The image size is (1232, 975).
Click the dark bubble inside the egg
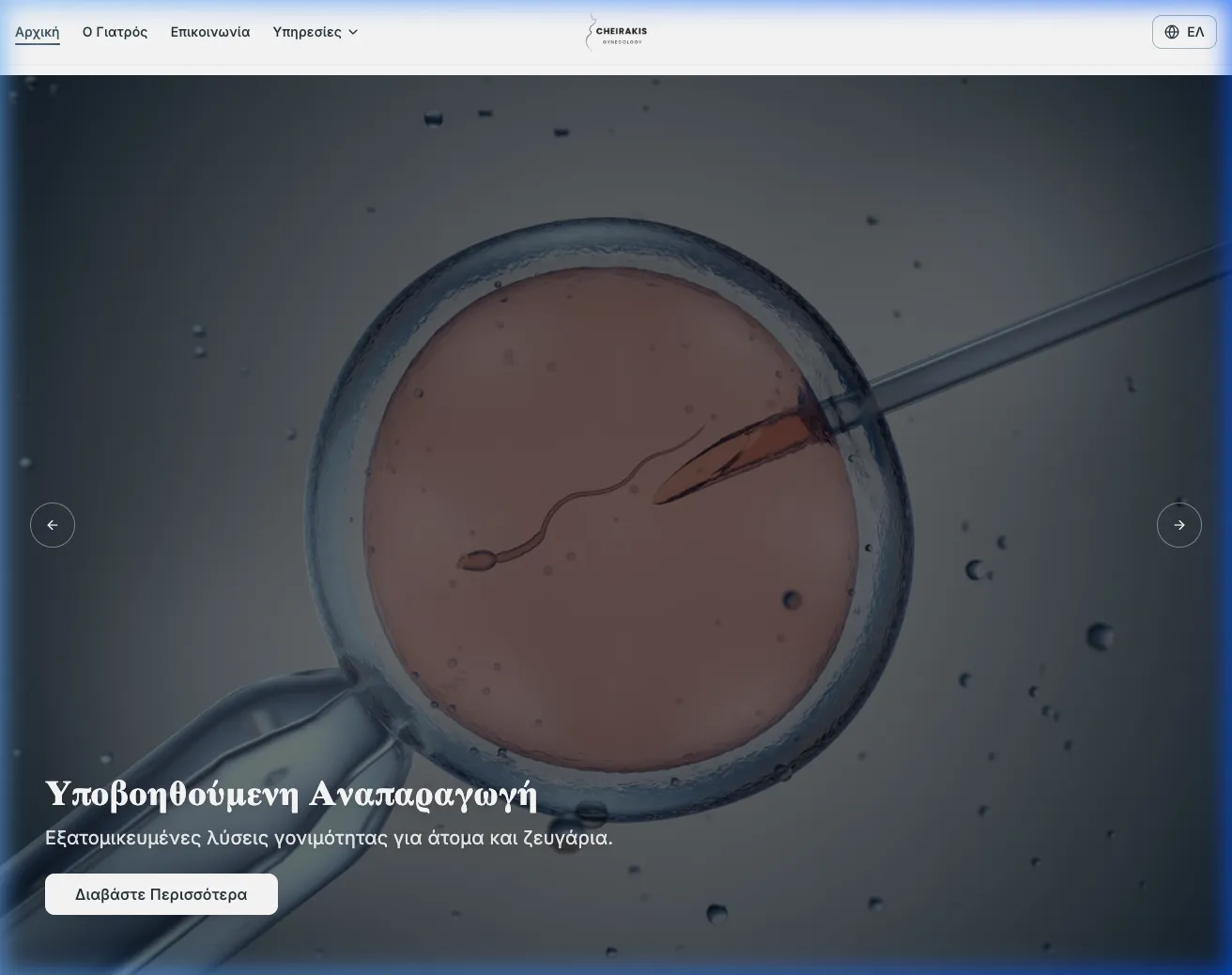[792, 599]
